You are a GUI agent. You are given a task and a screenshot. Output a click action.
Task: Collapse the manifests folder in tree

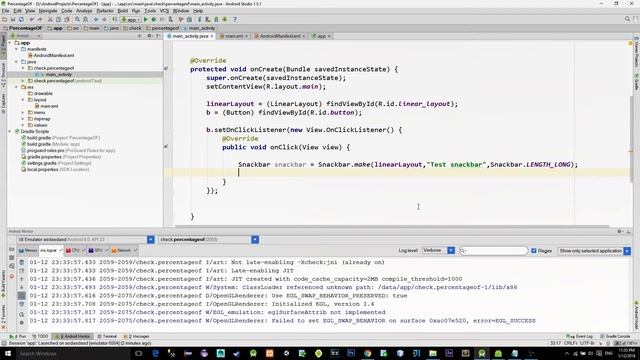pyautogui.click(x=17, y=49)
